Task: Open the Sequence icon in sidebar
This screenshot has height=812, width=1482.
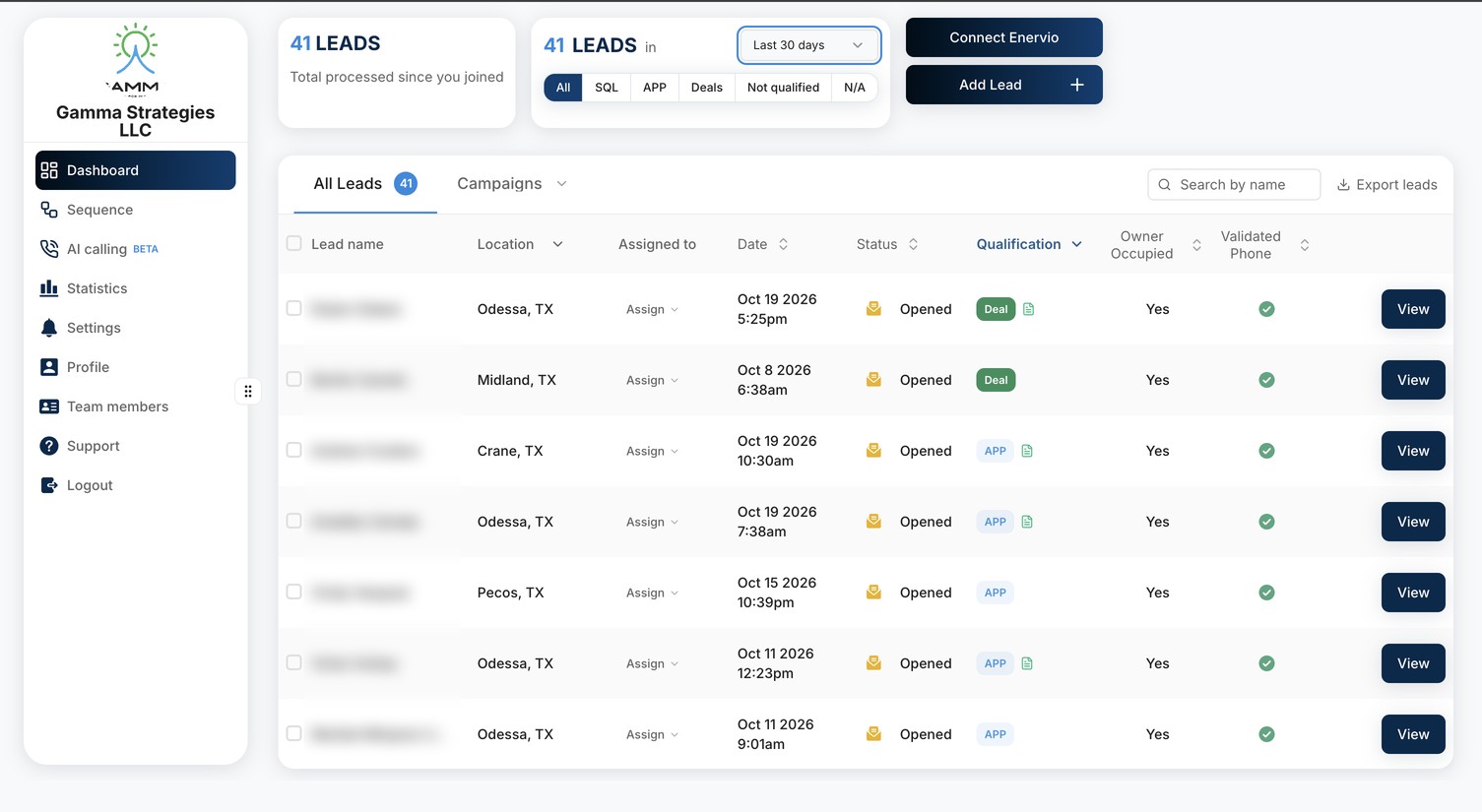Action: tap(48, 210)
